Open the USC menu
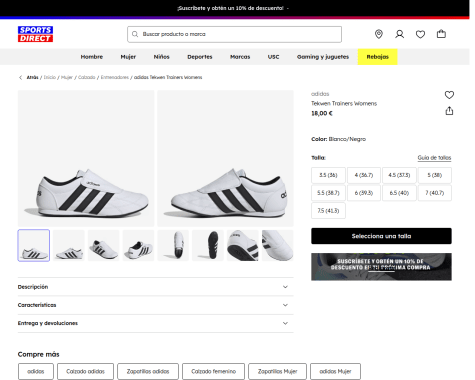Viewport: 475px width, 380px height. 273,57
